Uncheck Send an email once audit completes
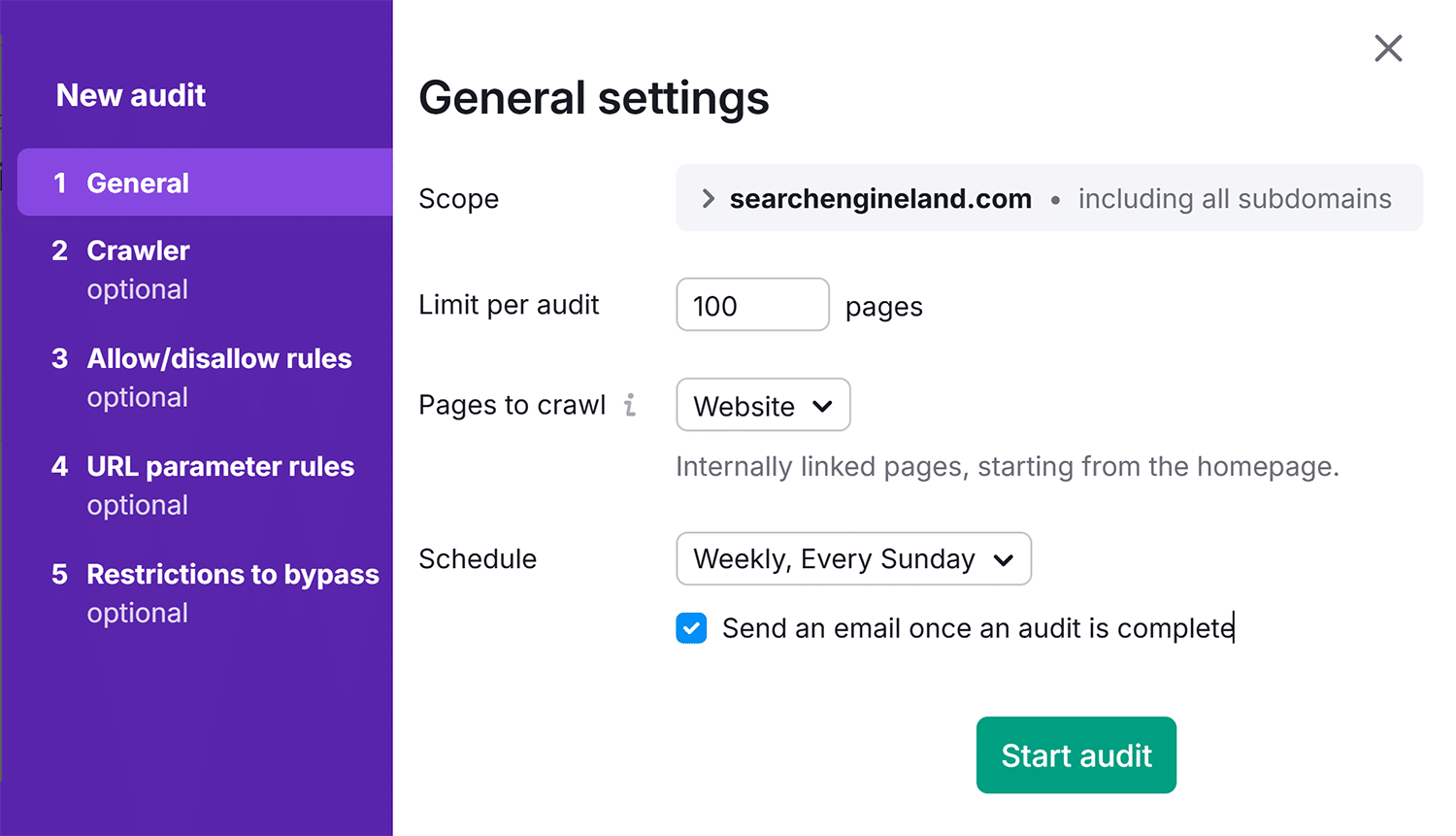 tap(691, 628)
